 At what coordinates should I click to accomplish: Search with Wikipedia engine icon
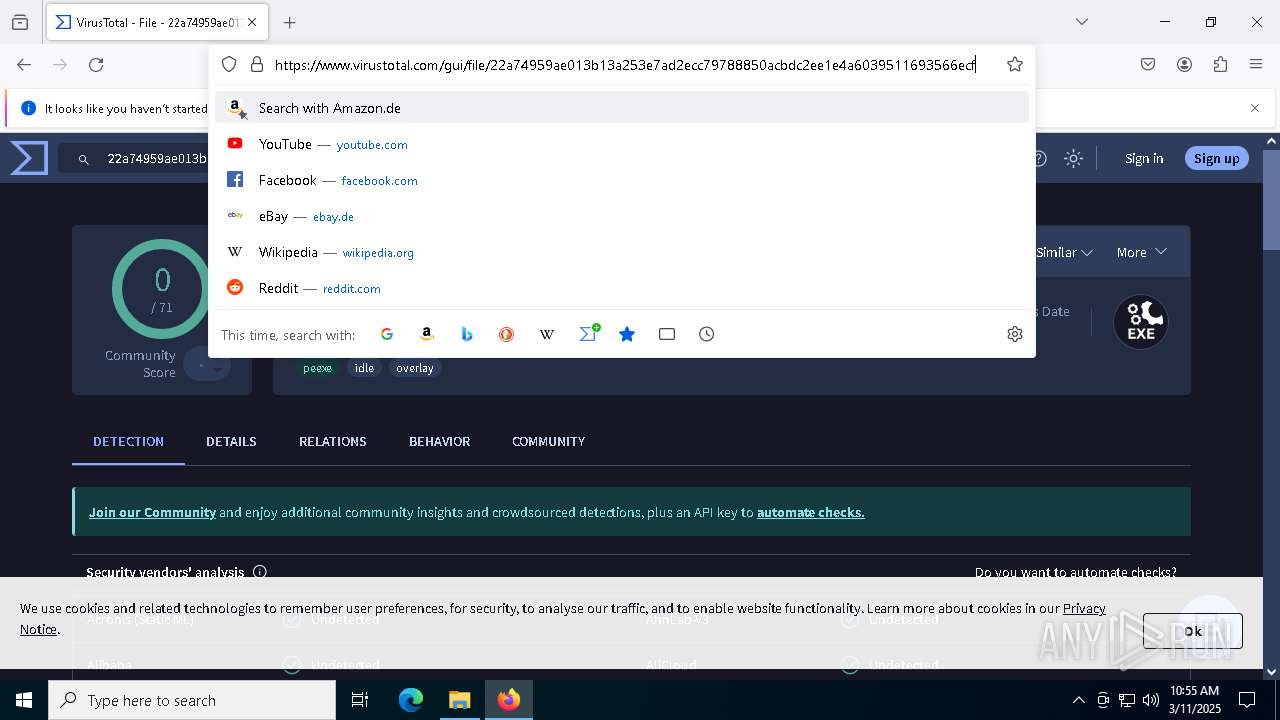(x=547, y=334)
